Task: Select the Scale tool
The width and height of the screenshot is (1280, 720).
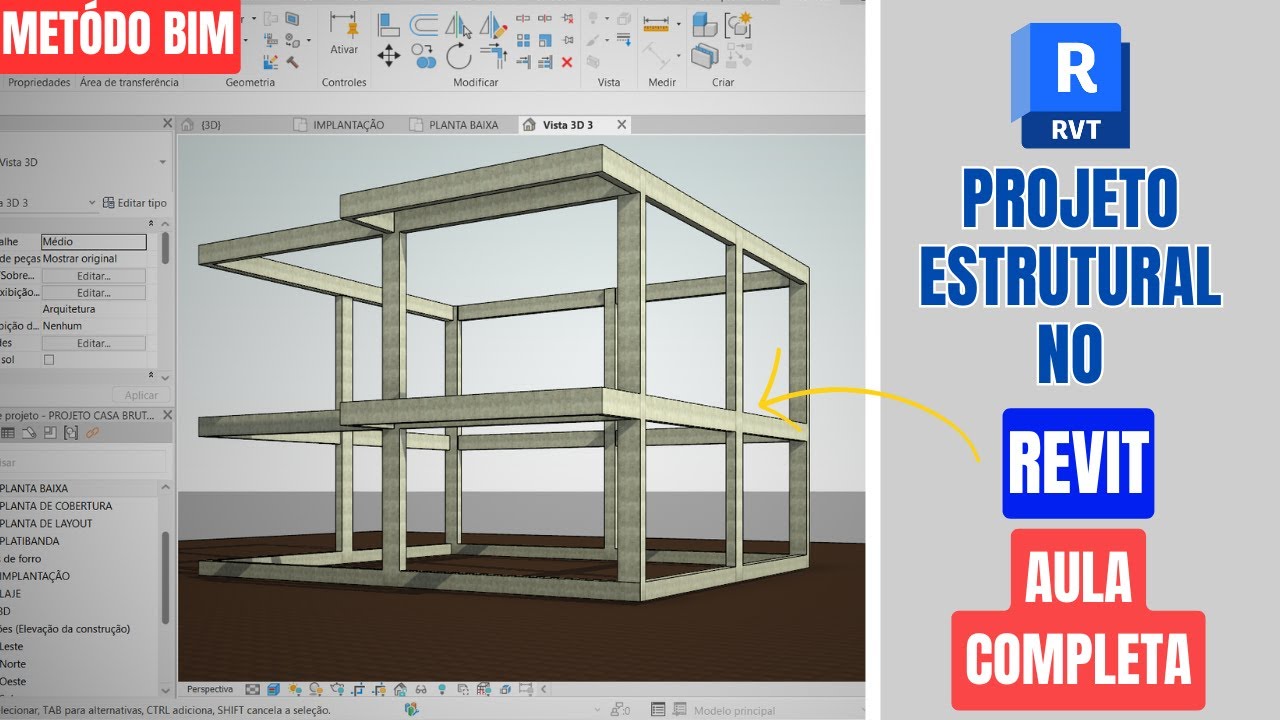Action: [545, 41]
